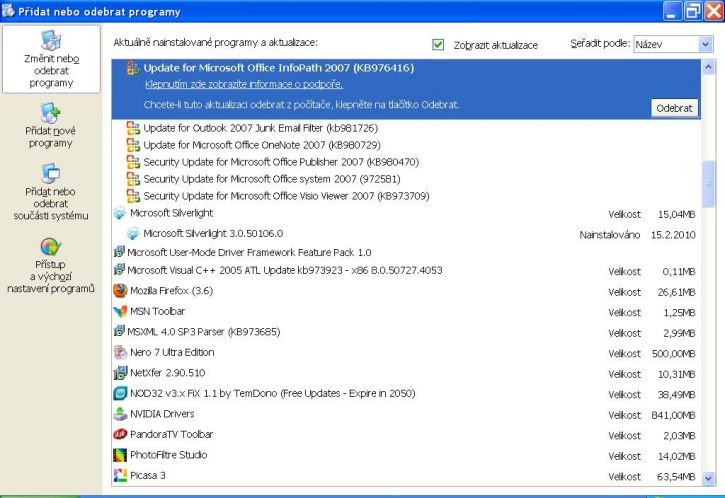Click the scrollbar down arrow
Viewport: 725px width, 498px height.
pos(708,479)
